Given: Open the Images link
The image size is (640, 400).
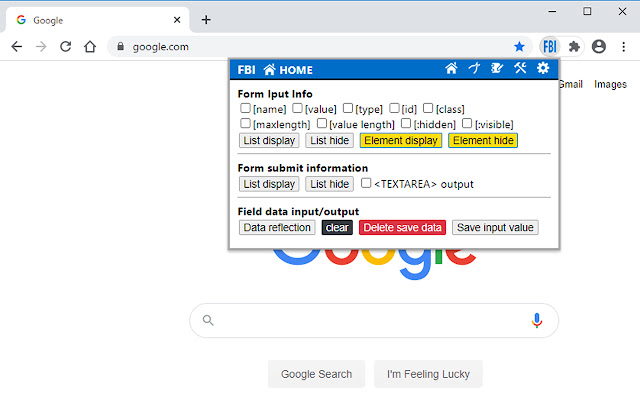Looking at the screenshot, I should (610, 84).
